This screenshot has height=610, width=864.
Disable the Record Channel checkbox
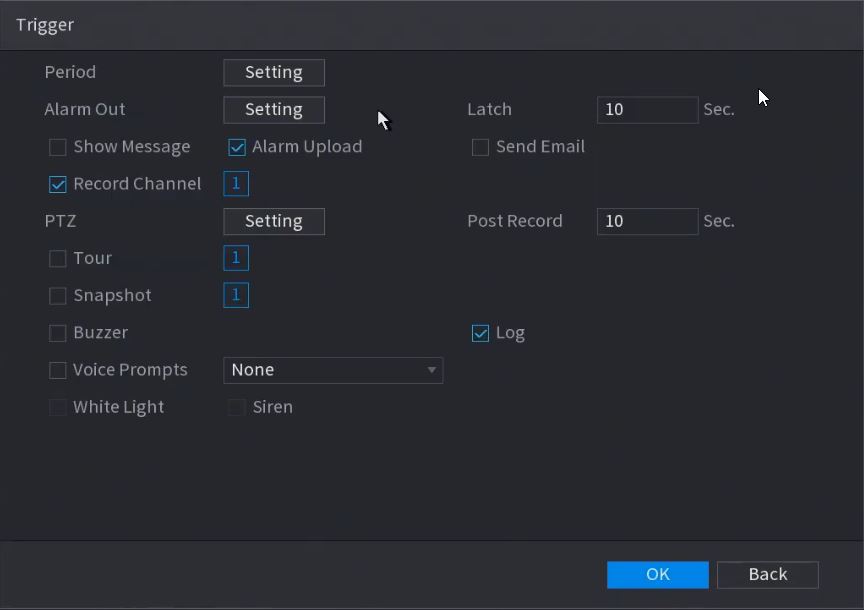pos(58,185)
